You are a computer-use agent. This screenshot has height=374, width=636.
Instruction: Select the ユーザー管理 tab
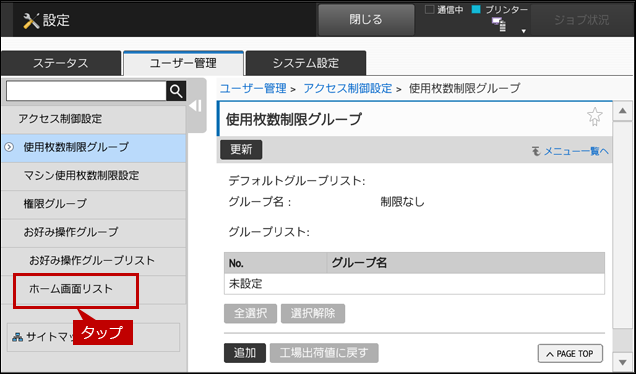[183, 63]
